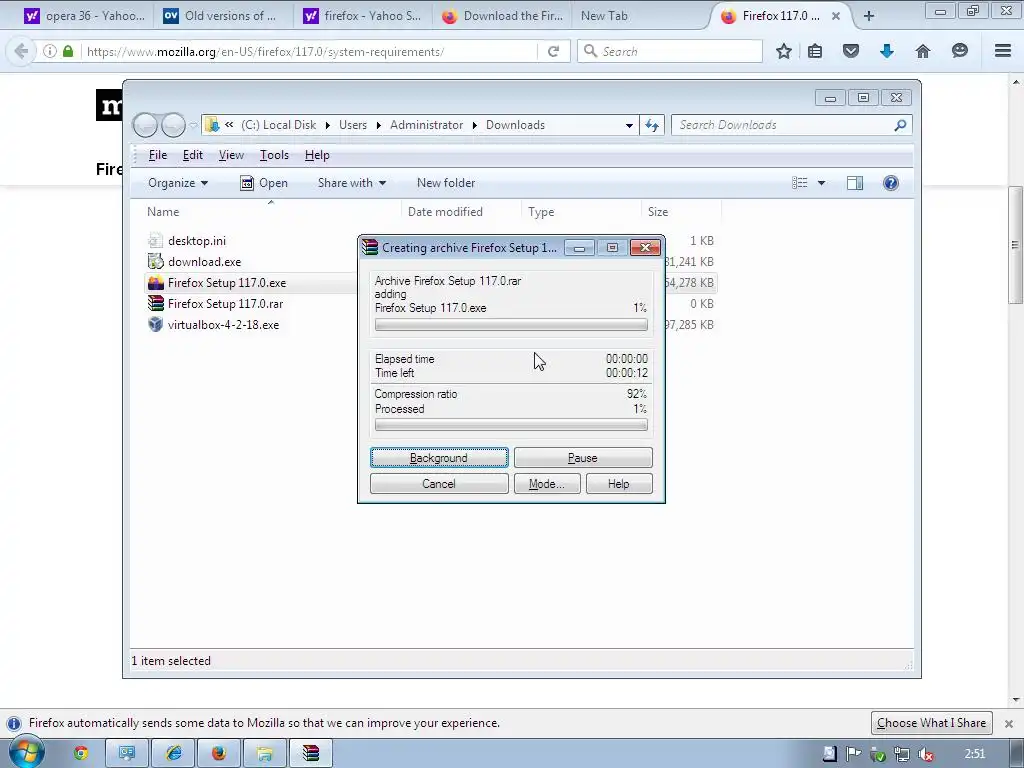The width and height of the screenshot is (1024, 768).
Task: Expand the Share with dropdown
Action: pos(351,183)
